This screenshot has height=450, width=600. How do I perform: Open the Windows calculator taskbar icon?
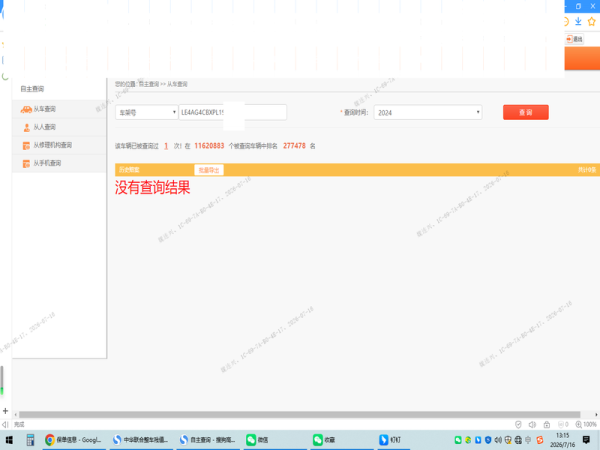[x=30, y=440]
